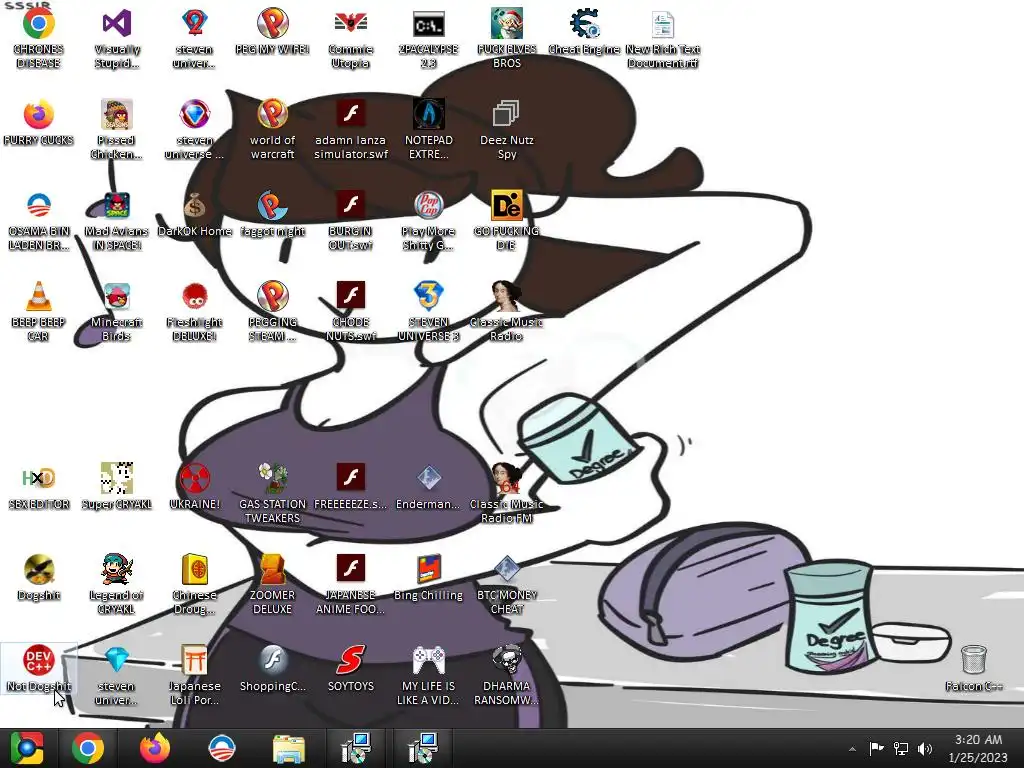Image resolution: width=1024 pixels, height=768 pixels.
Task: Open the Classic Music Radio FM shortcut
Action: [507, 494]
